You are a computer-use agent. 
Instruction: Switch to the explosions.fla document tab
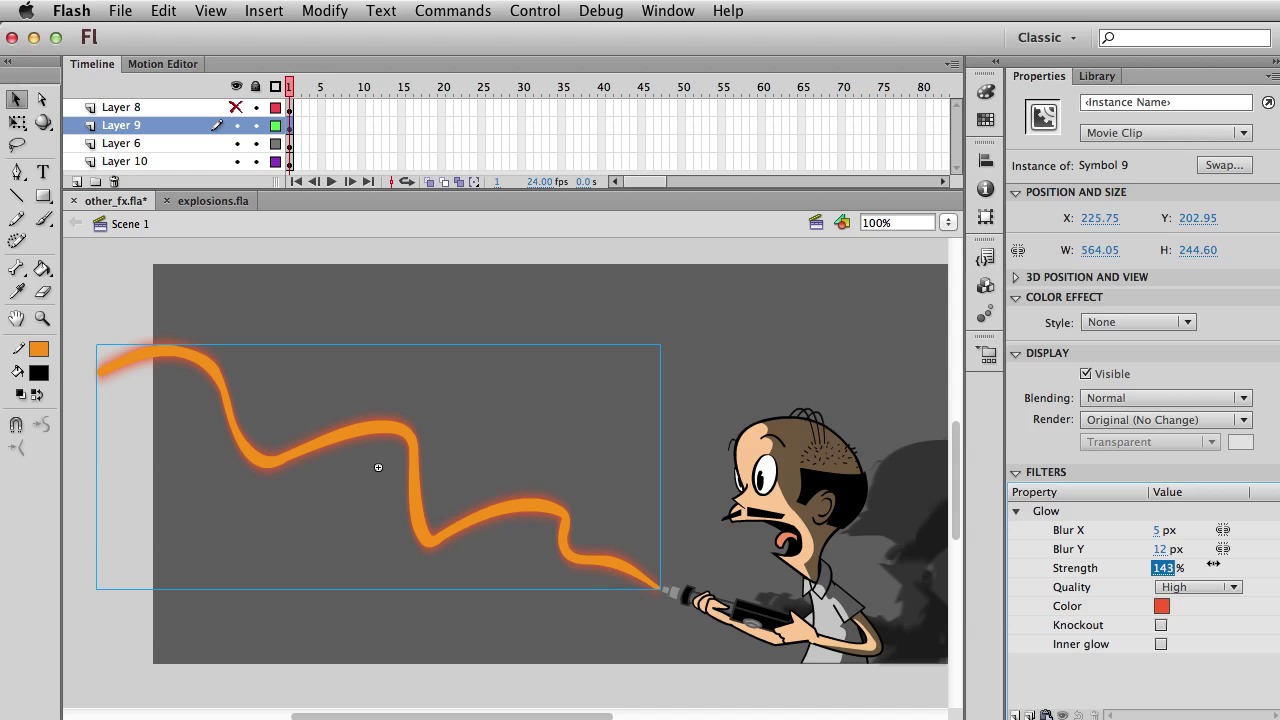212,201
